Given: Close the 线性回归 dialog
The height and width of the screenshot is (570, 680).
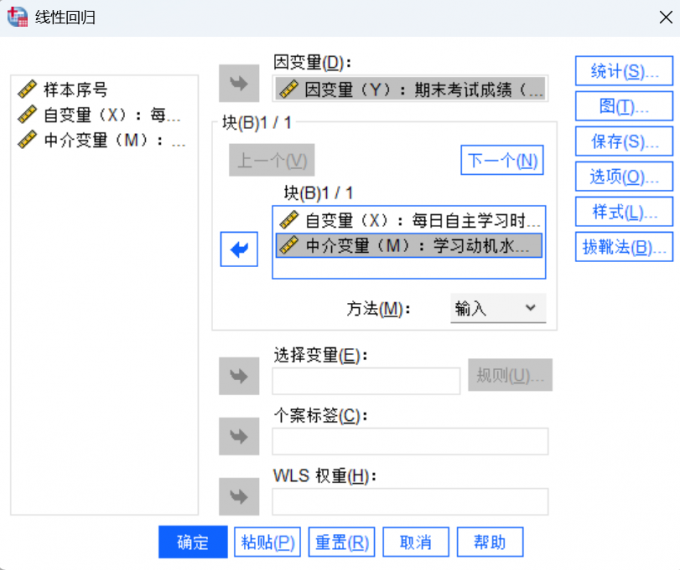Looking at the screenshot, I should [666, 17].
